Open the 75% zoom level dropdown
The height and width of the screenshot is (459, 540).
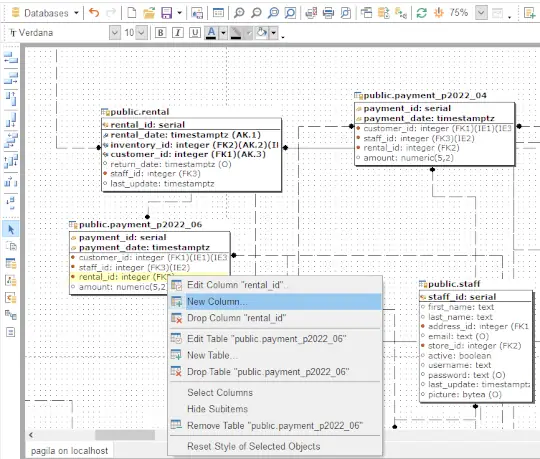tap(481, 13)
